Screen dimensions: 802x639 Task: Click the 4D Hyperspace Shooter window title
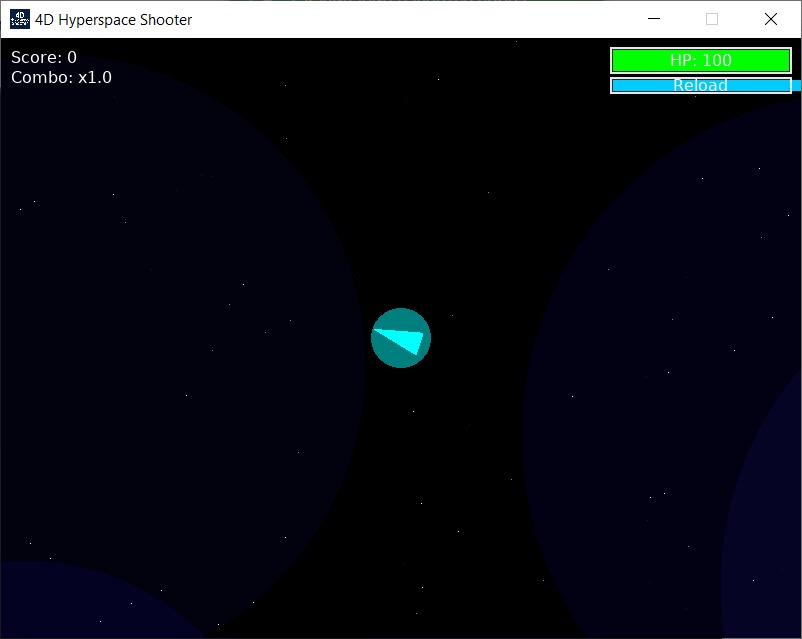(114, 20)
